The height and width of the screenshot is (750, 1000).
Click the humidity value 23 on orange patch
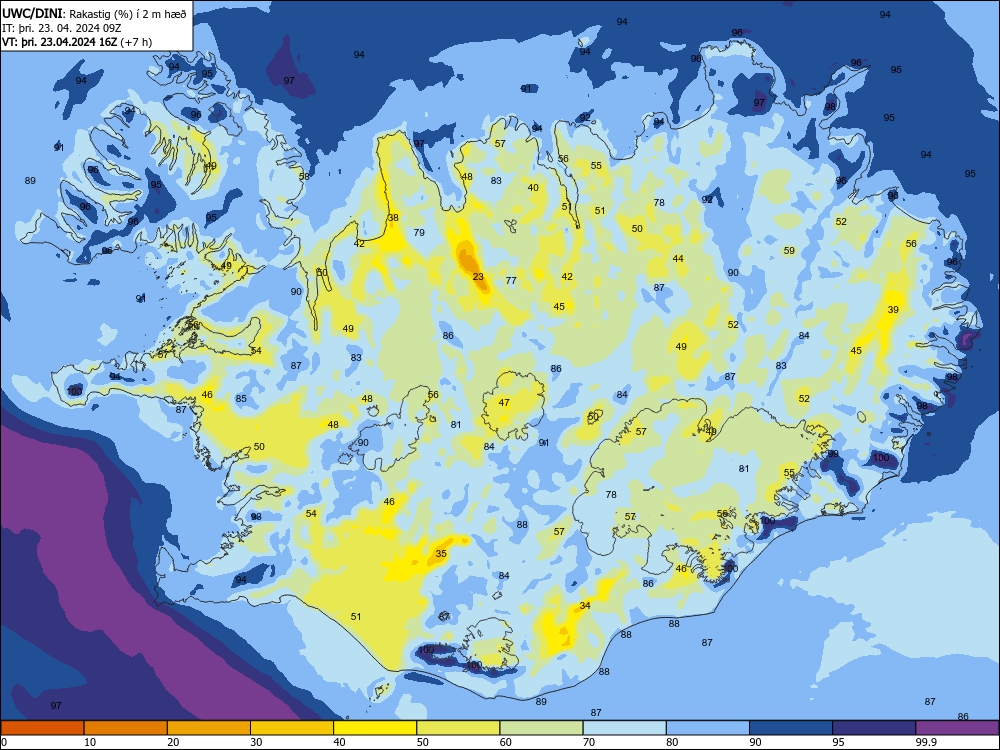[478, 277]
